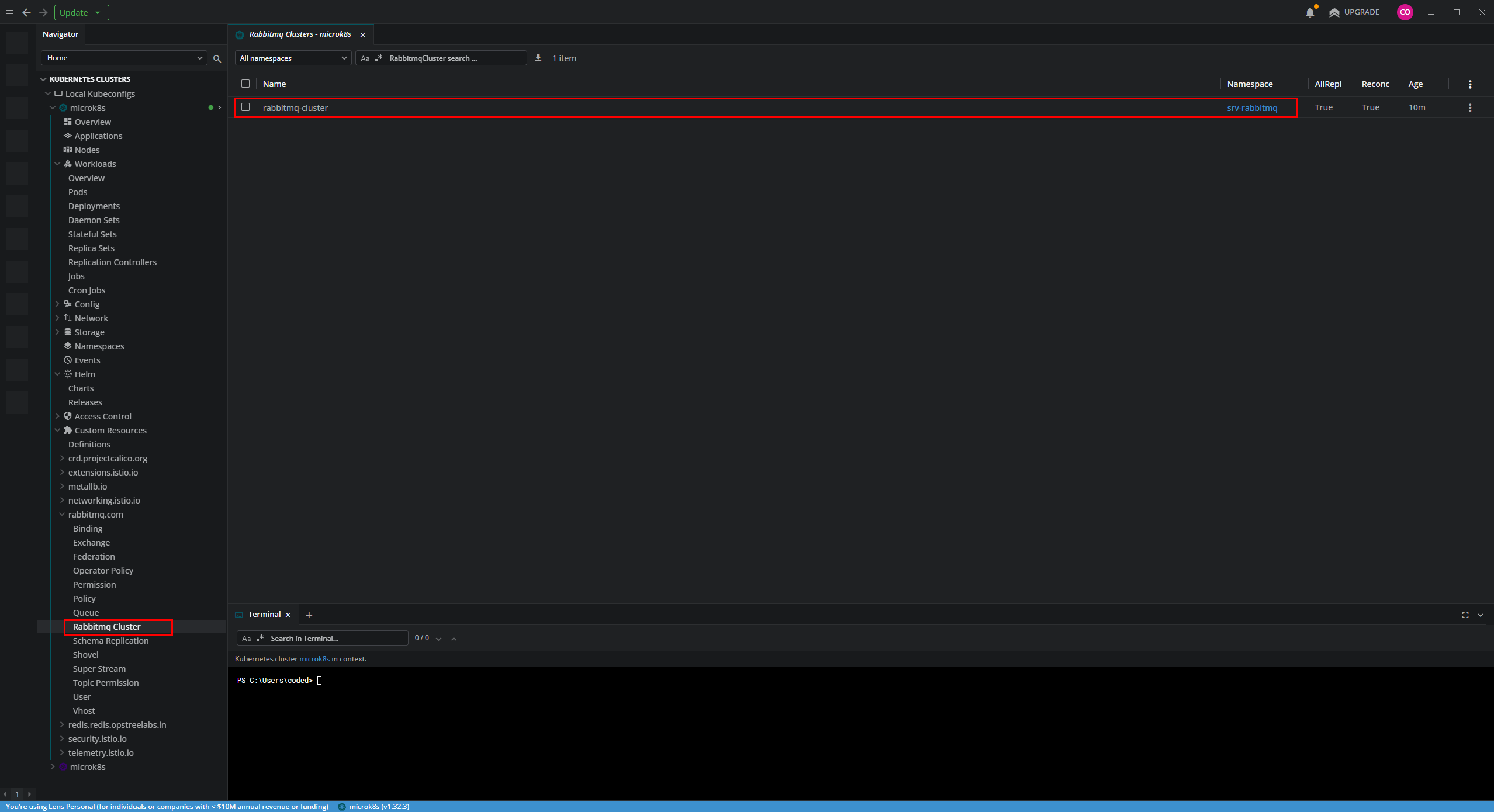Select the Rabbitmq Clusters - microk8s tab

[x=300, y=34]
